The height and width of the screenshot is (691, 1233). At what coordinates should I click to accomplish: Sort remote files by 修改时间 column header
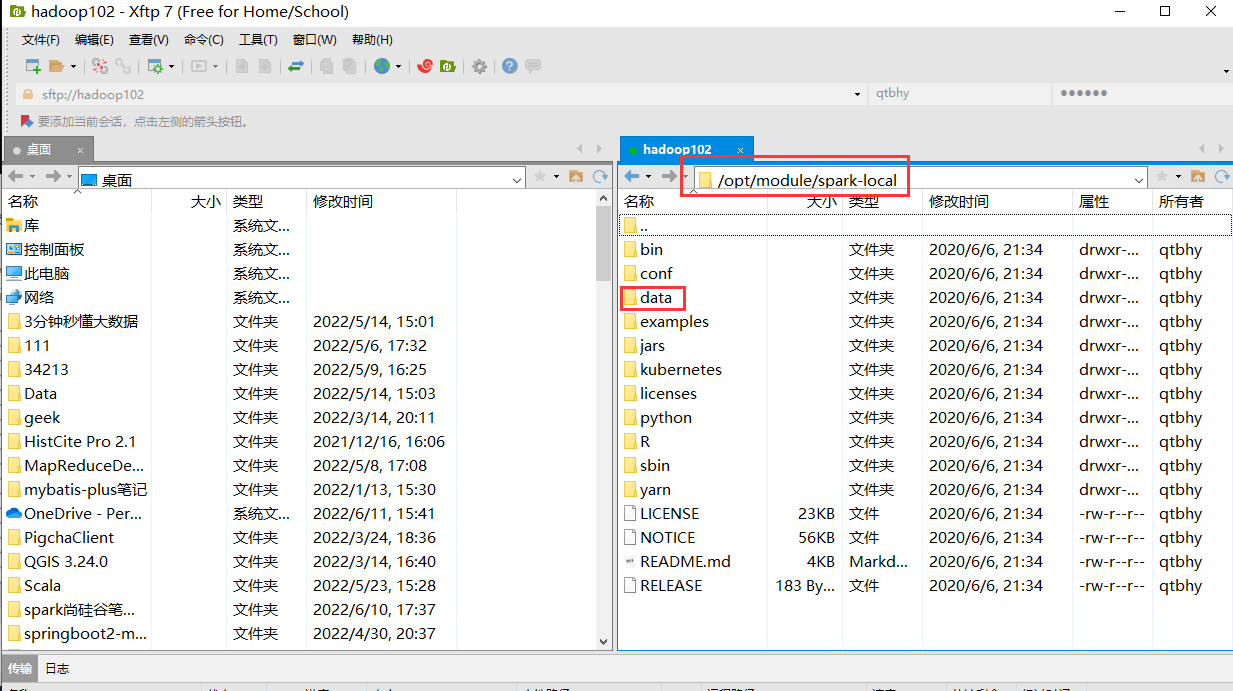click(997, 201)
